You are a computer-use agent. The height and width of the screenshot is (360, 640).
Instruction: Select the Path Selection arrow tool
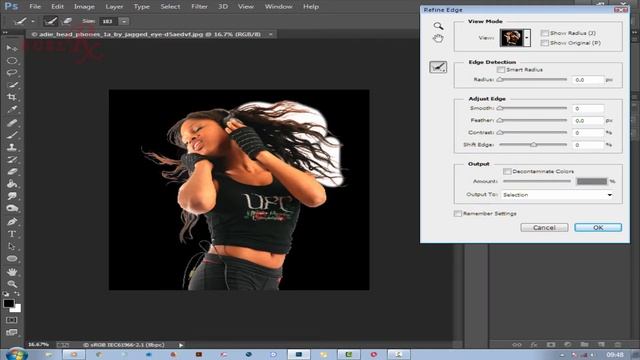click(x=11, y=247)
